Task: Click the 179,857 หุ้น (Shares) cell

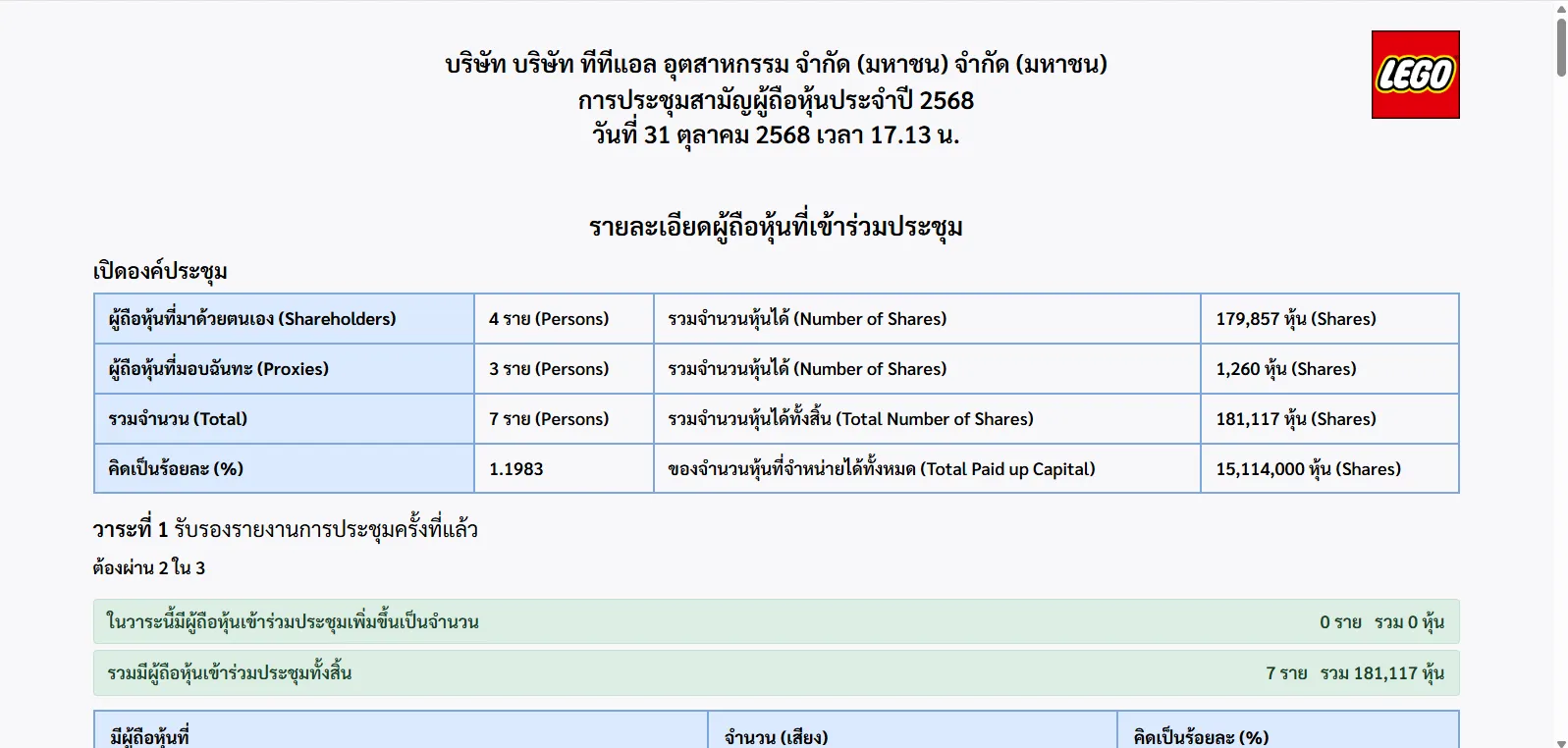Action: [1328, 319]
